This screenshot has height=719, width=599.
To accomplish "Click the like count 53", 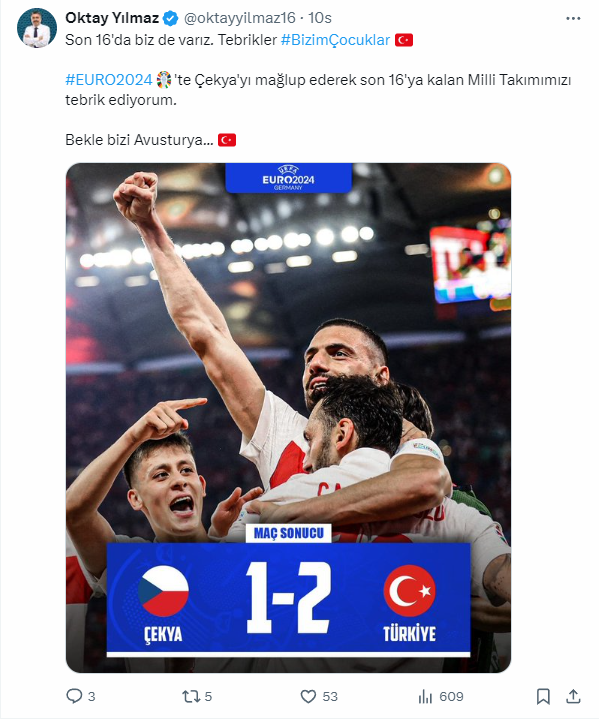I will pos(330,697).
